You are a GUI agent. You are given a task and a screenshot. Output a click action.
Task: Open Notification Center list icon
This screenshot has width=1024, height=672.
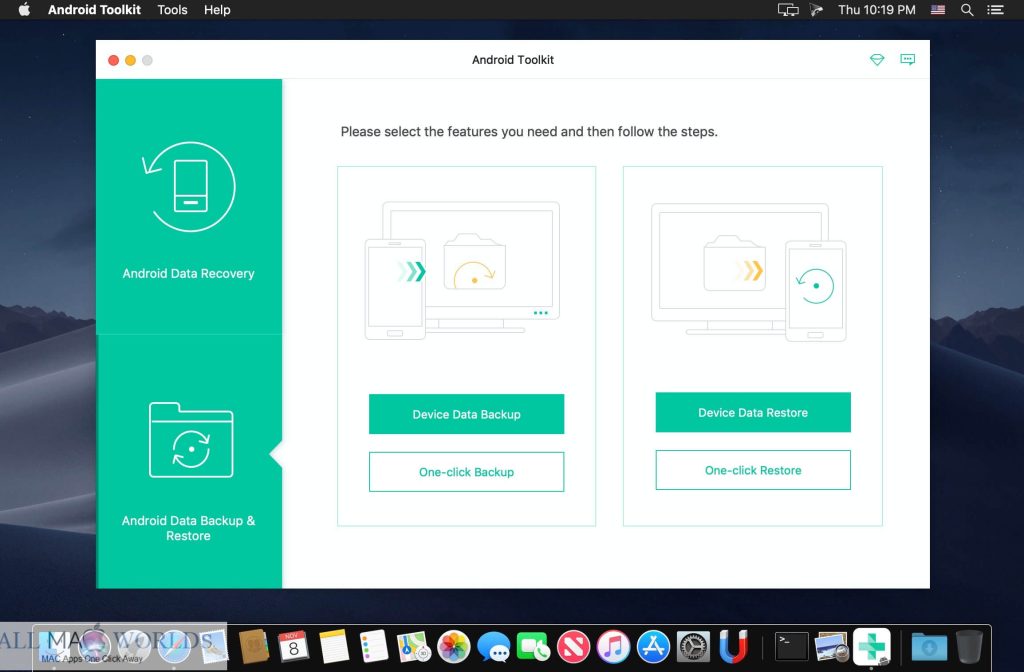tap(995, 10)
